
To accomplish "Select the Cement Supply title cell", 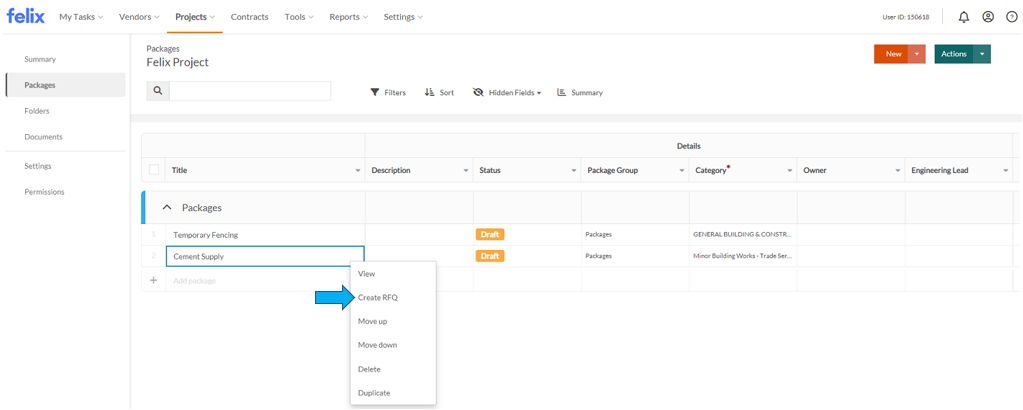I will point(265,257).
